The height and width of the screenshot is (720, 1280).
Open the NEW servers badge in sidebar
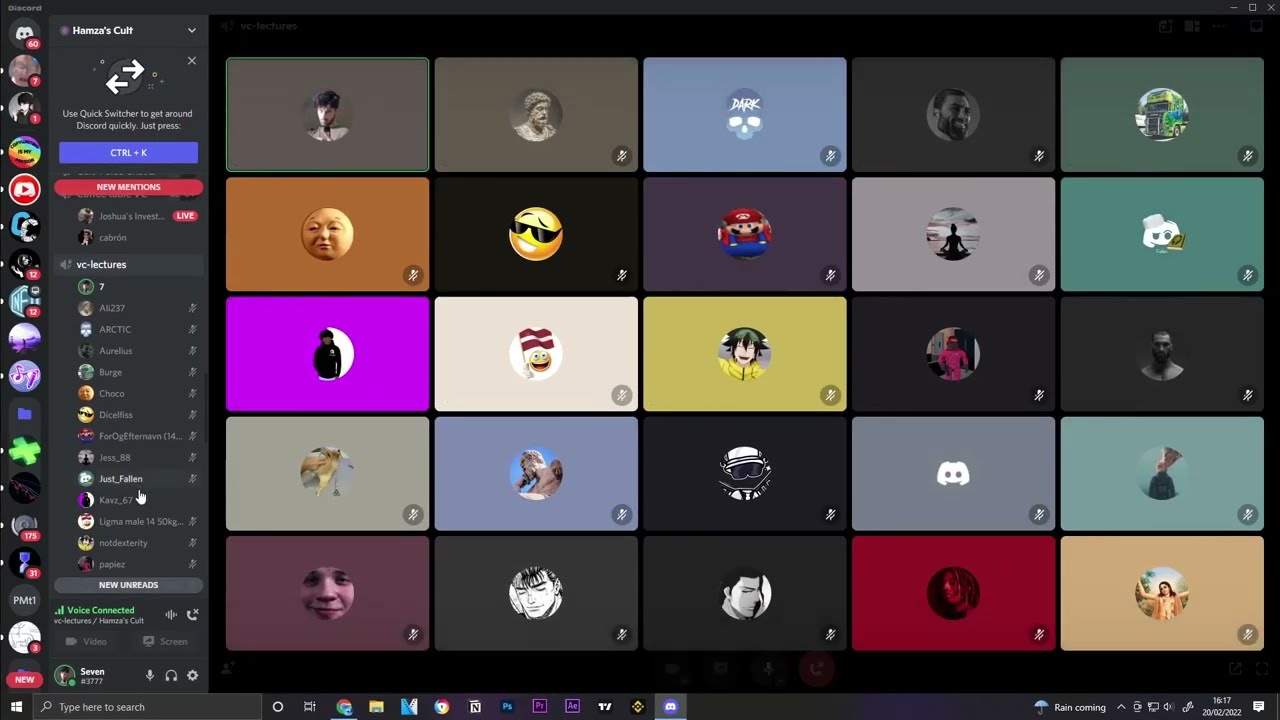point(24,679)
